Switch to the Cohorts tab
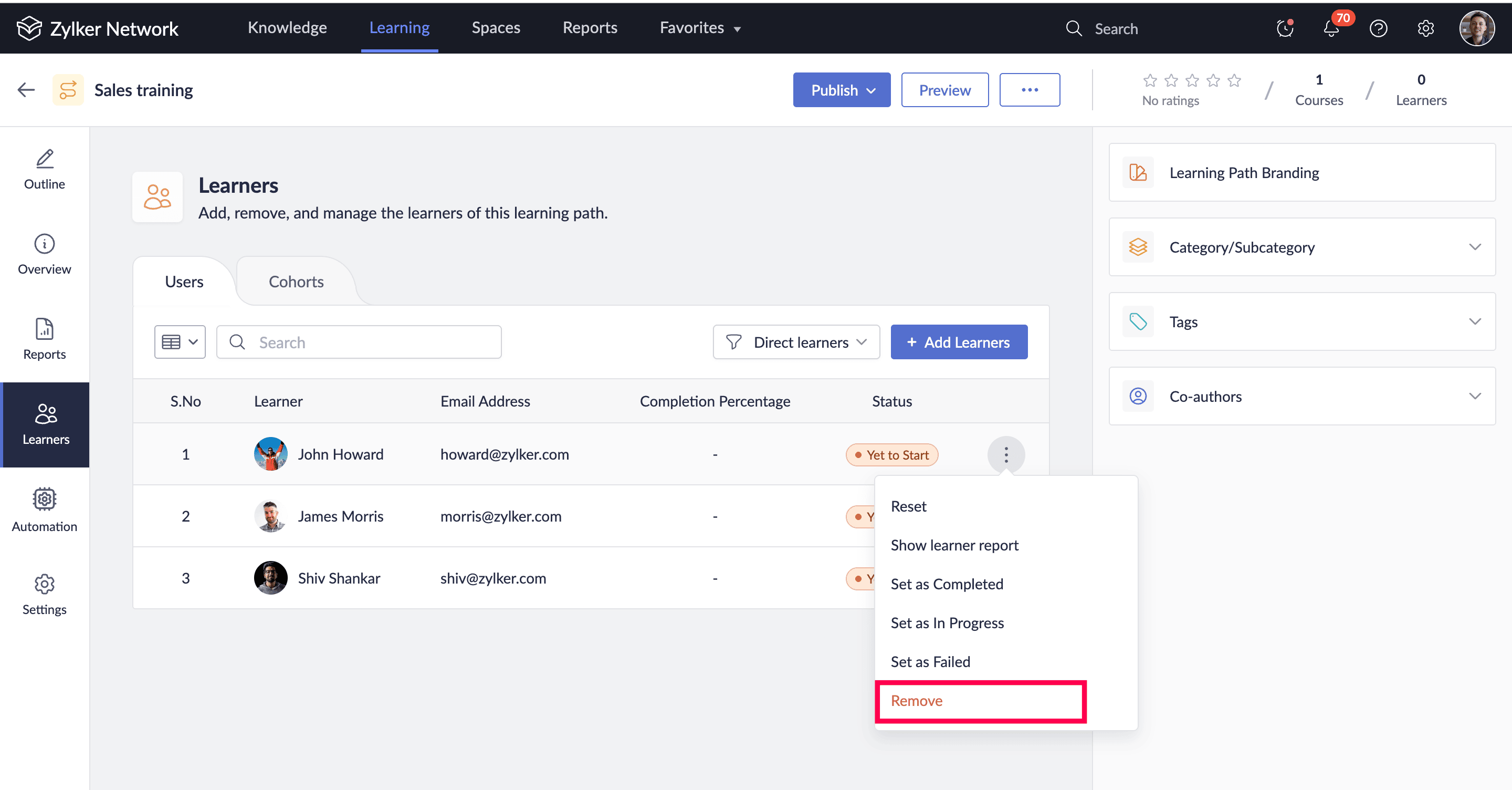 click(x=296, y=282)
